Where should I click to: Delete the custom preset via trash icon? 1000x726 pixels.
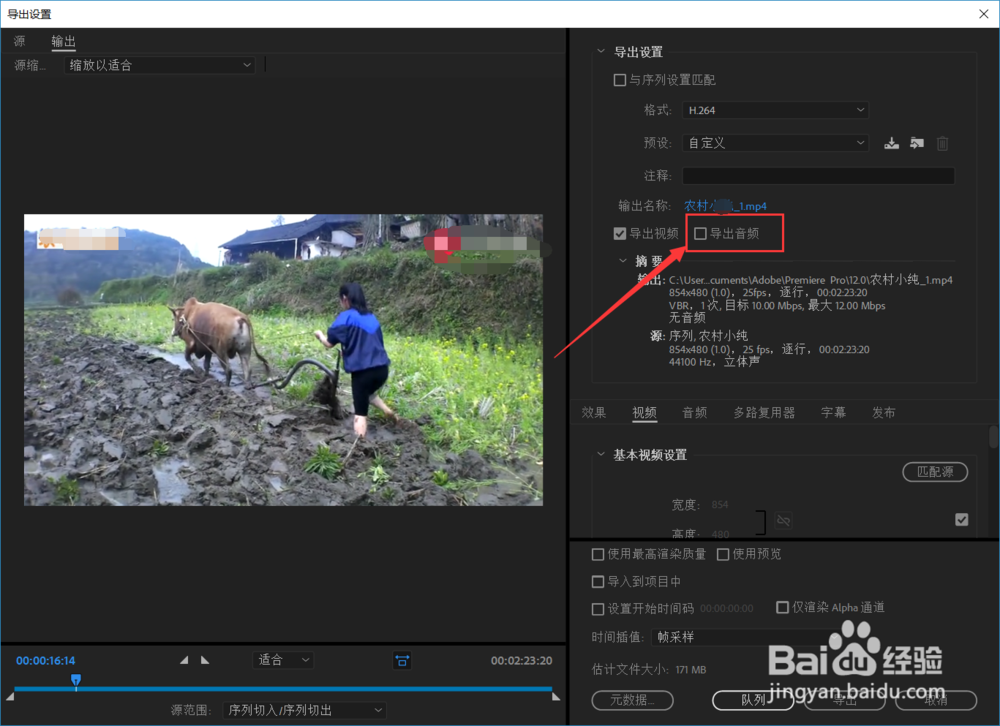point(941,143)
